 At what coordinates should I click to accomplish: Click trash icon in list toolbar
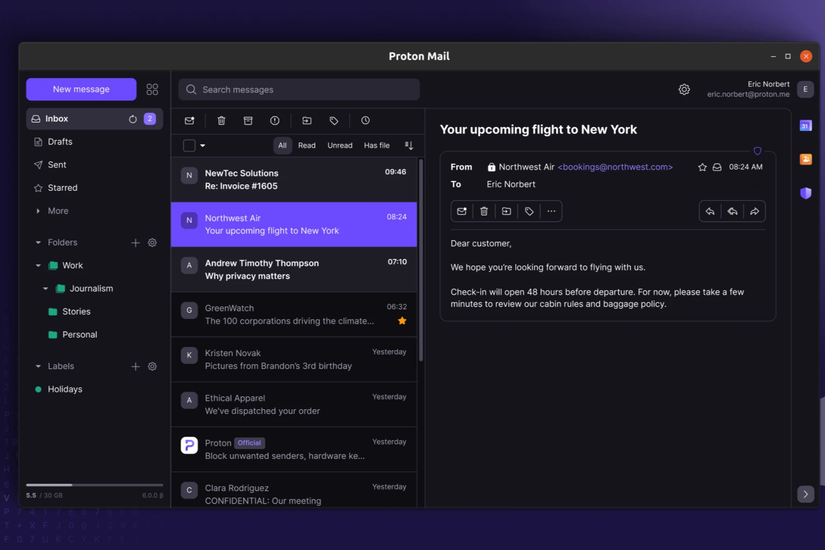222,121
